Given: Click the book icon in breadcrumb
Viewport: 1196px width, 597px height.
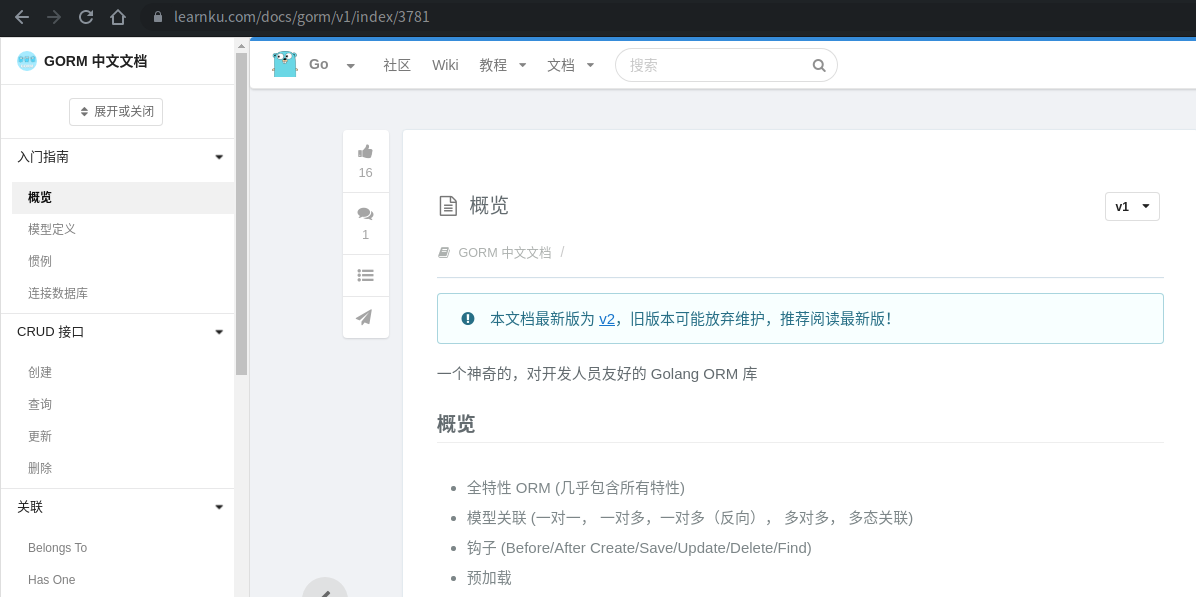Looking at the screenshot, I should (x=444, y=252).
